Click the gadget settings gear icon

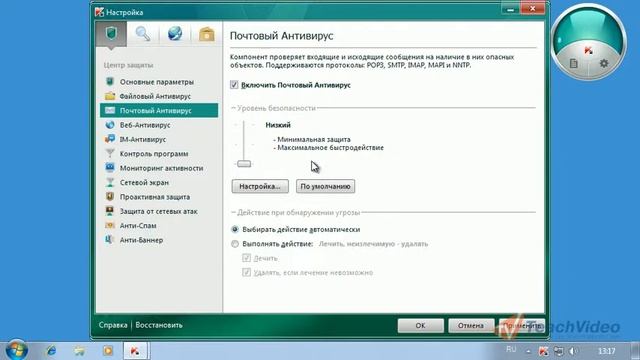(604, 63)
